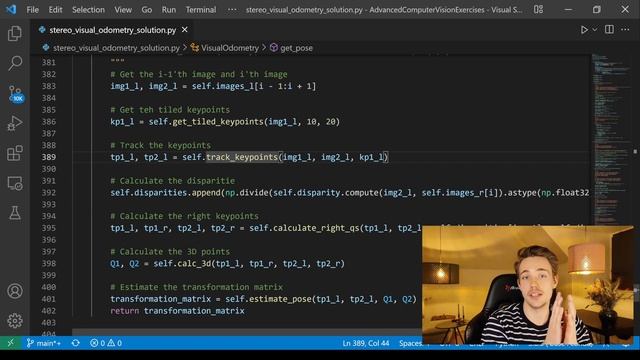Open Source Control view with 10K badge
The width and height of the screenshot is (640, 360).
(x=16, y=94)
